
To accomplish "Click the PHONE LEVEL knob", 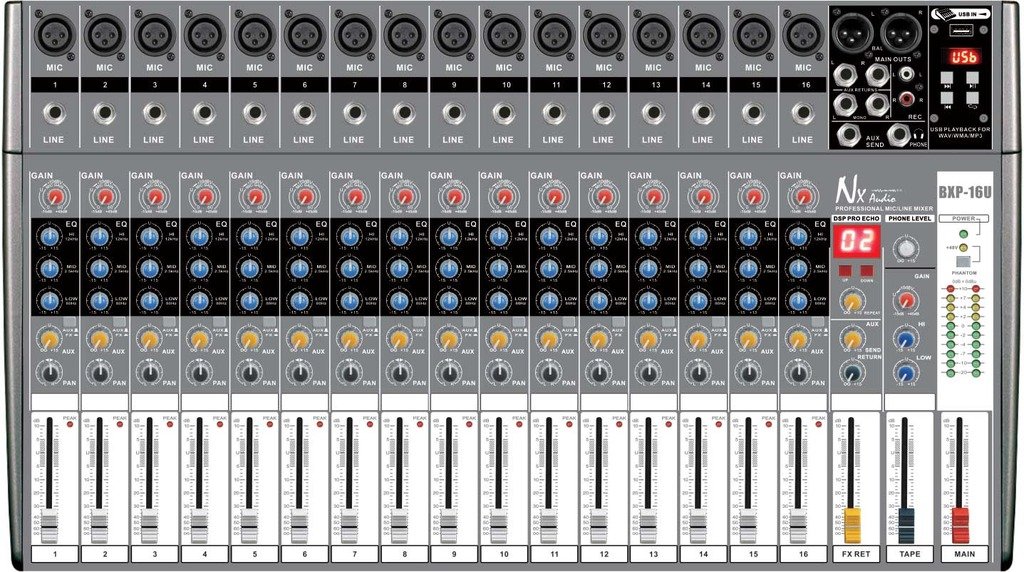I will (x=906, y=247).
